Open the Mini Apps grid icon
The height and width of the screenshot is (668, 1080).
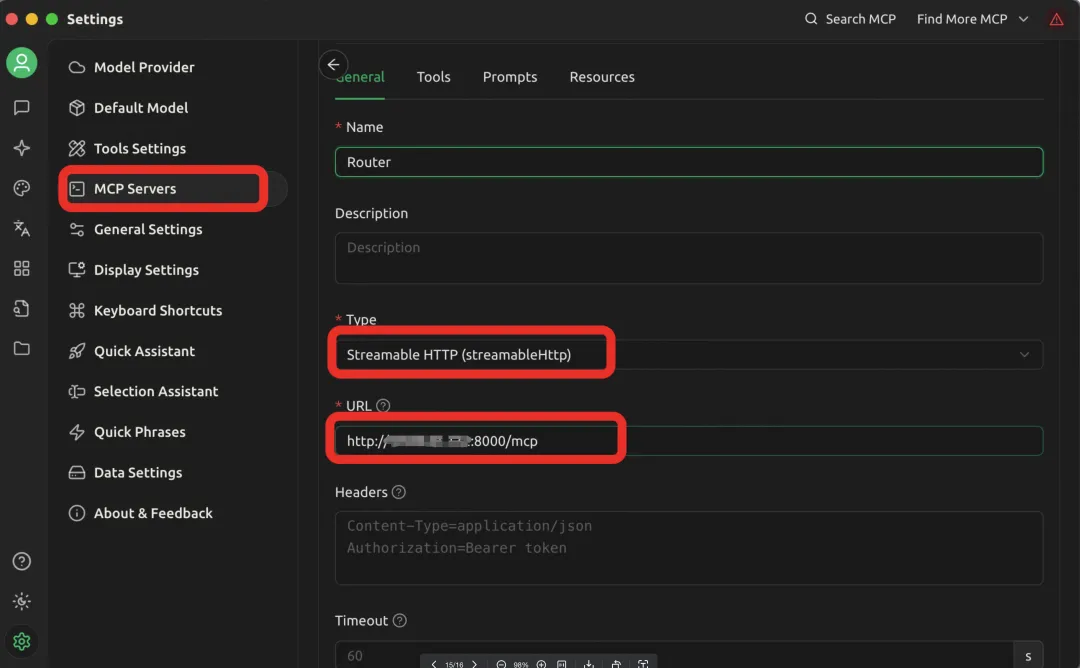tap(22, 268)
